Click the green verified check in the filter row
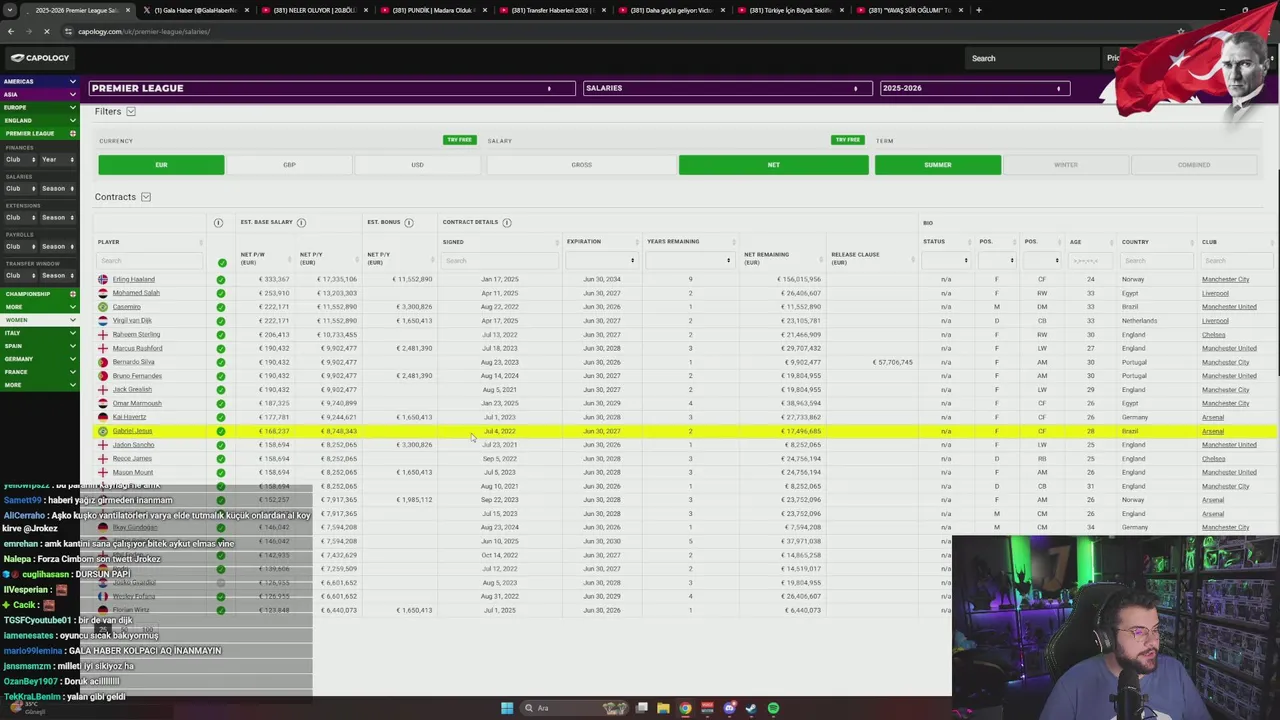 222,262
